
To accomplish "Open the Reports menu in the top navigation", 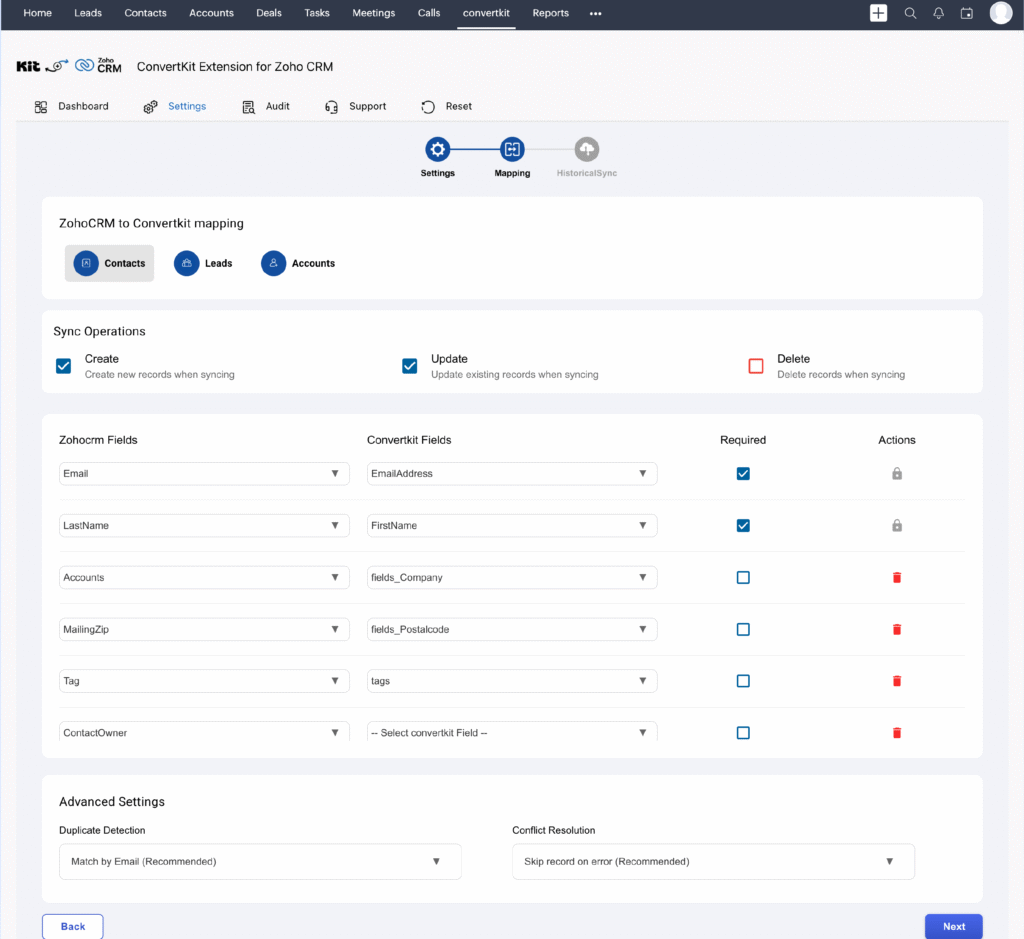I will pyautogui.click(x=550, y=14).
